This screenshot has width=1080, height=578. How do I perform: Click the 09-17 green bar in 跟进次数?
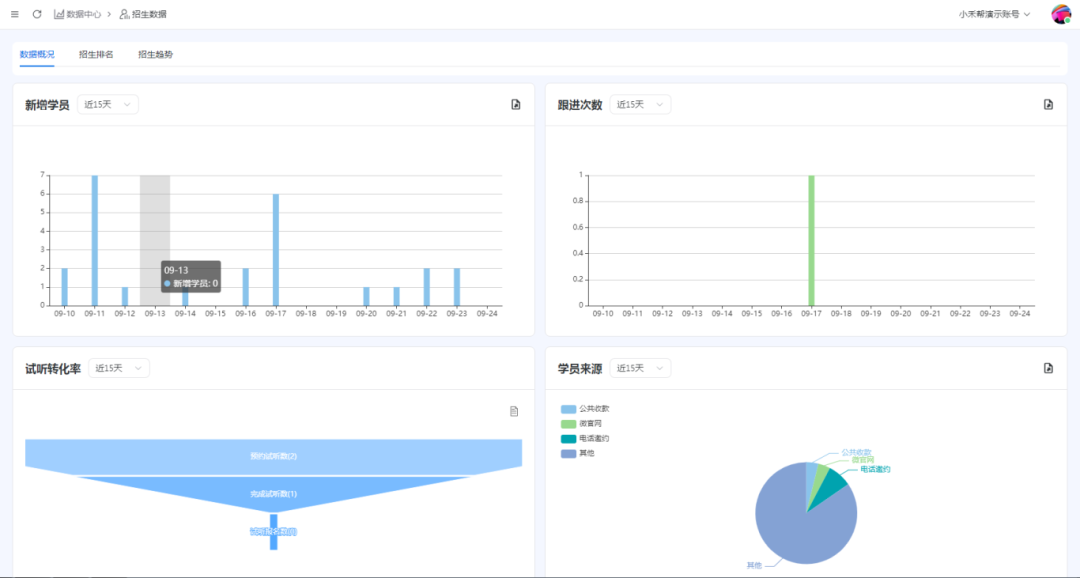[811, 240]
